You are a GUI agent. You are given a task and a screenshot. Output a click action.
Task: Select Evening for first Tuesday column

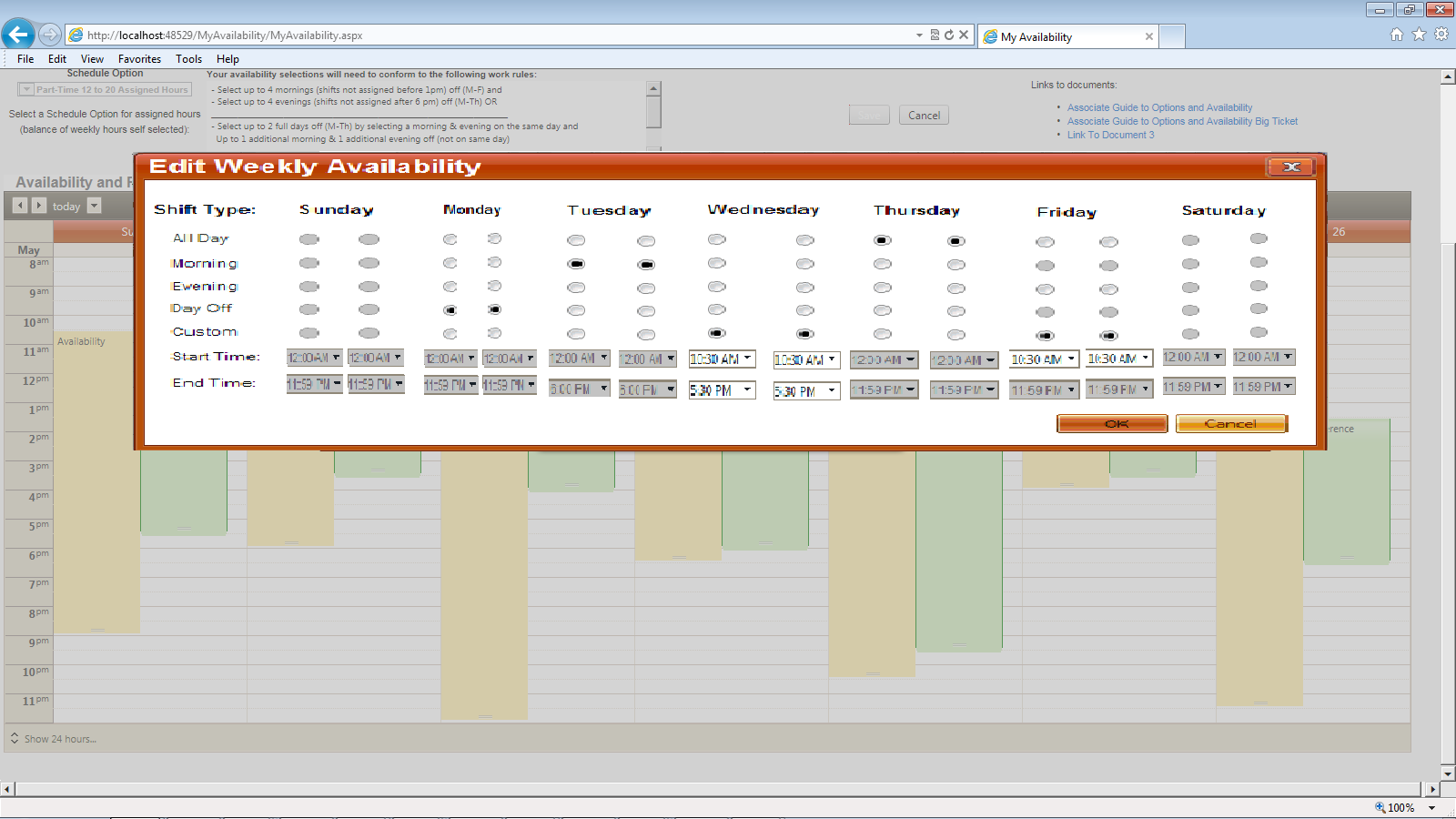[x=576, y=288]
